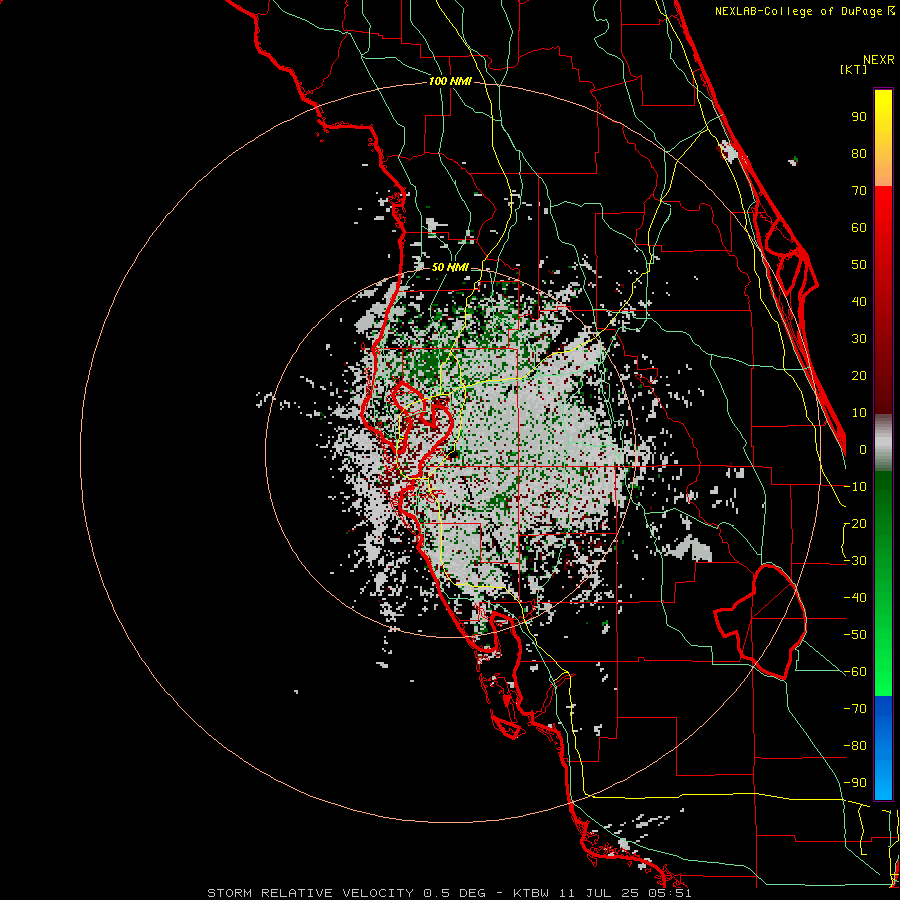Click the "05:51" timestamp in the footer
The image size is (900, 900).
click(x=669, y=893)
